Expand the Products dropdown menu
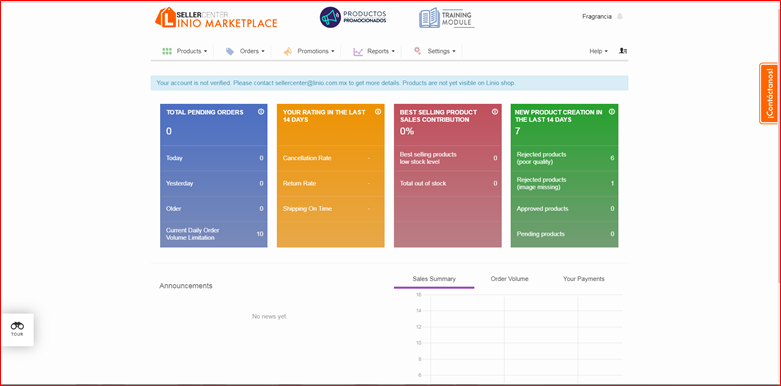 [192, 51]
